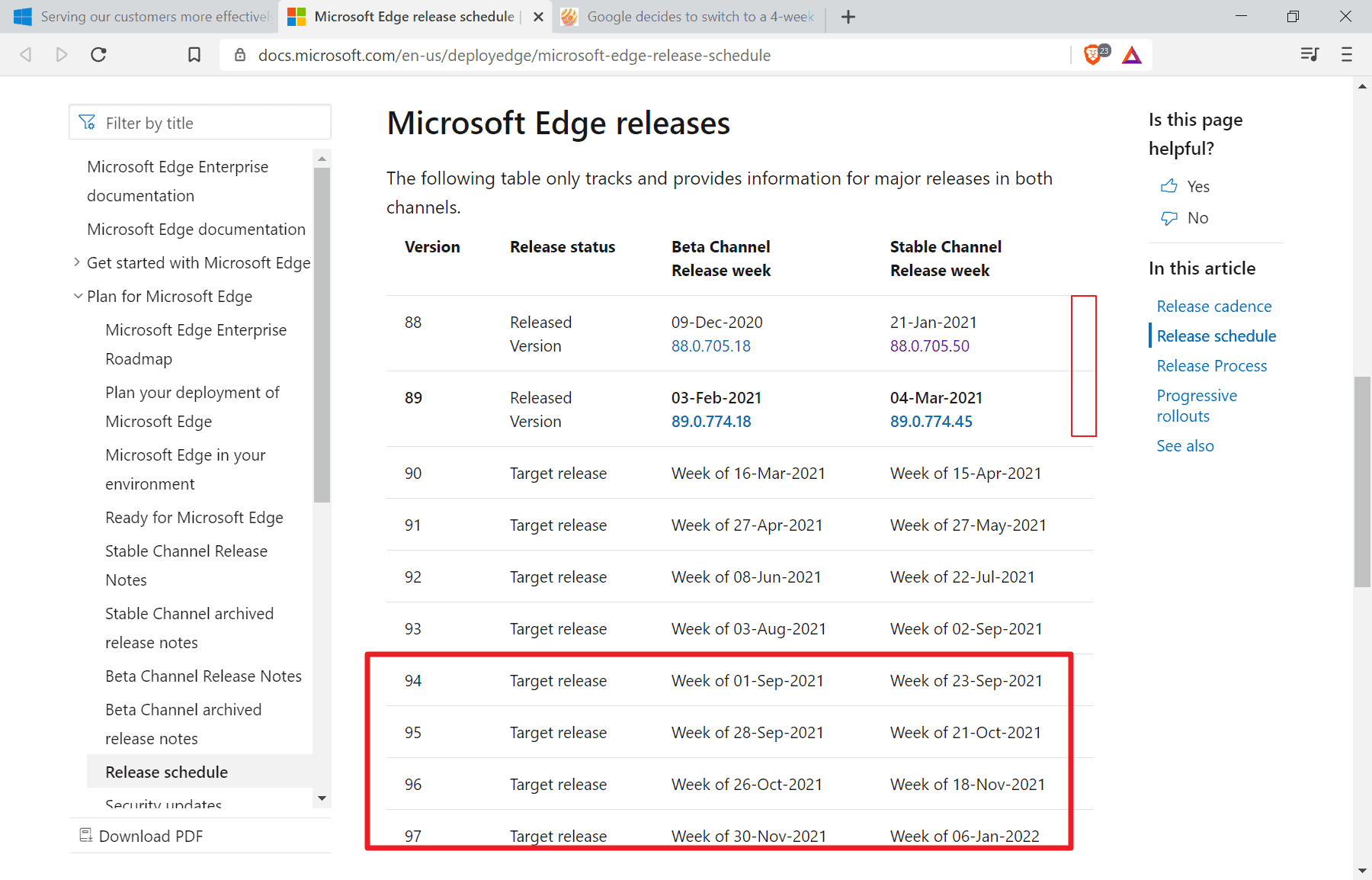Click sidebar scrollbar up arrow
Image resolution: width=1372 pixels, height=880 pixels.
click(322, 159)
